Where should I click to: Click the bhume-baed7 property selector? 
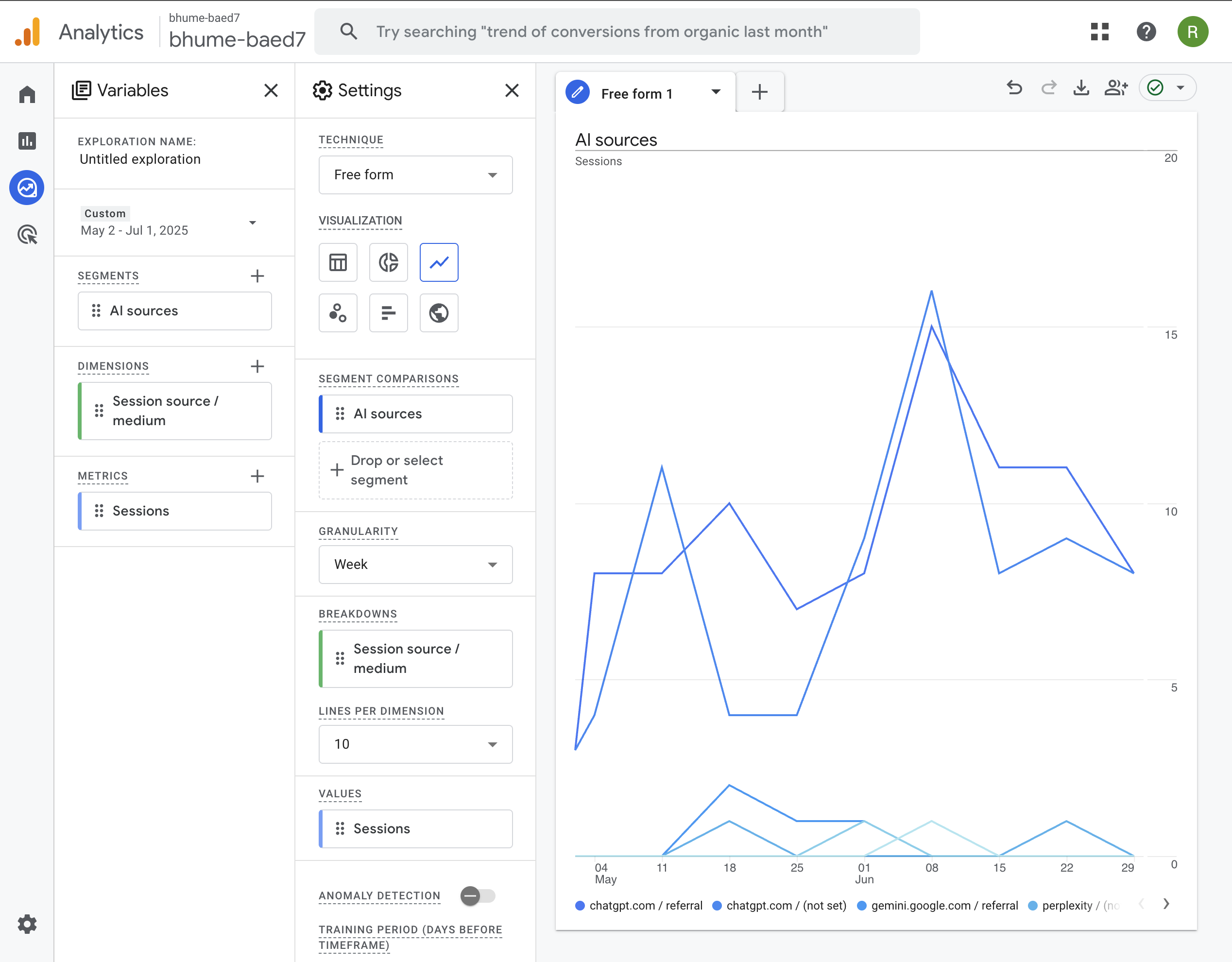click(x=237, y=32)
